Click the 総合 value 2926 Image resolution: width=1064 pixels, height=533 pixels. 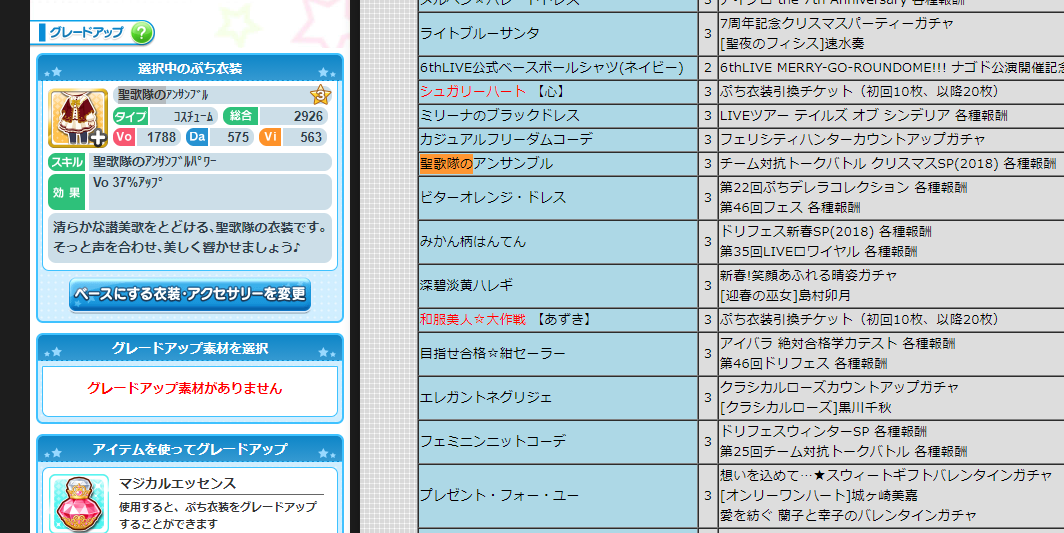point(308,116)
